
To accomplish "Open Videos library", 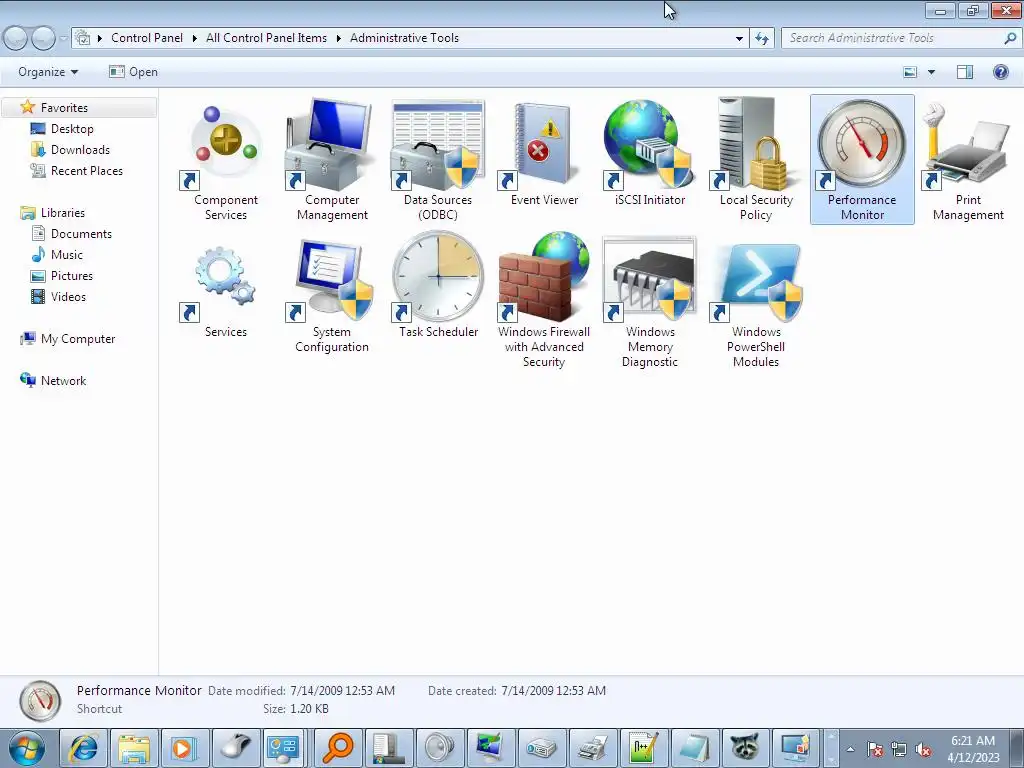I will tap(68, 296).
